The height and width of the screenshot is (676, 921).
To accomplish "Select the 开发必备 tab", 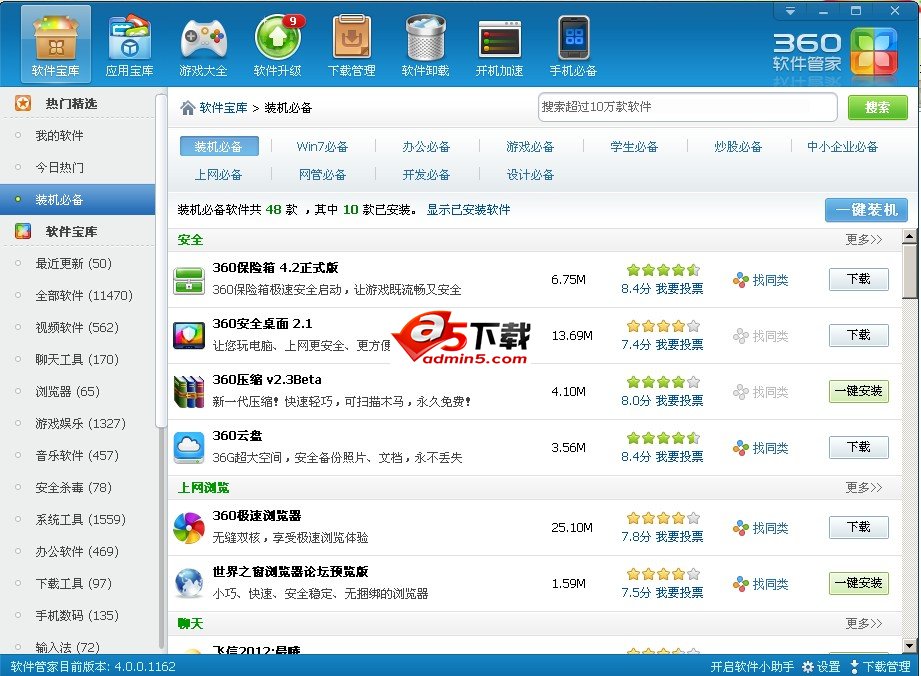I will pos(426,174).
